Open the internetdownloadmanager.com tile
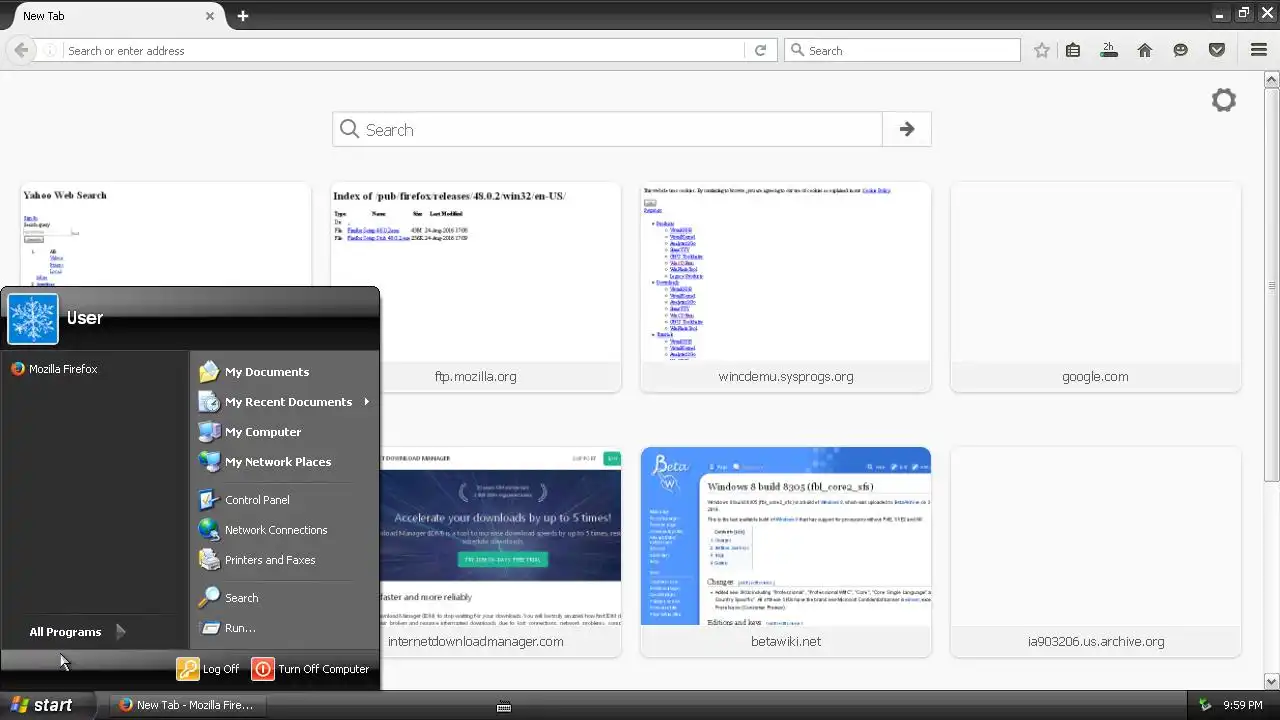This screenshot has width=1280, height=720. coord(500,552)
